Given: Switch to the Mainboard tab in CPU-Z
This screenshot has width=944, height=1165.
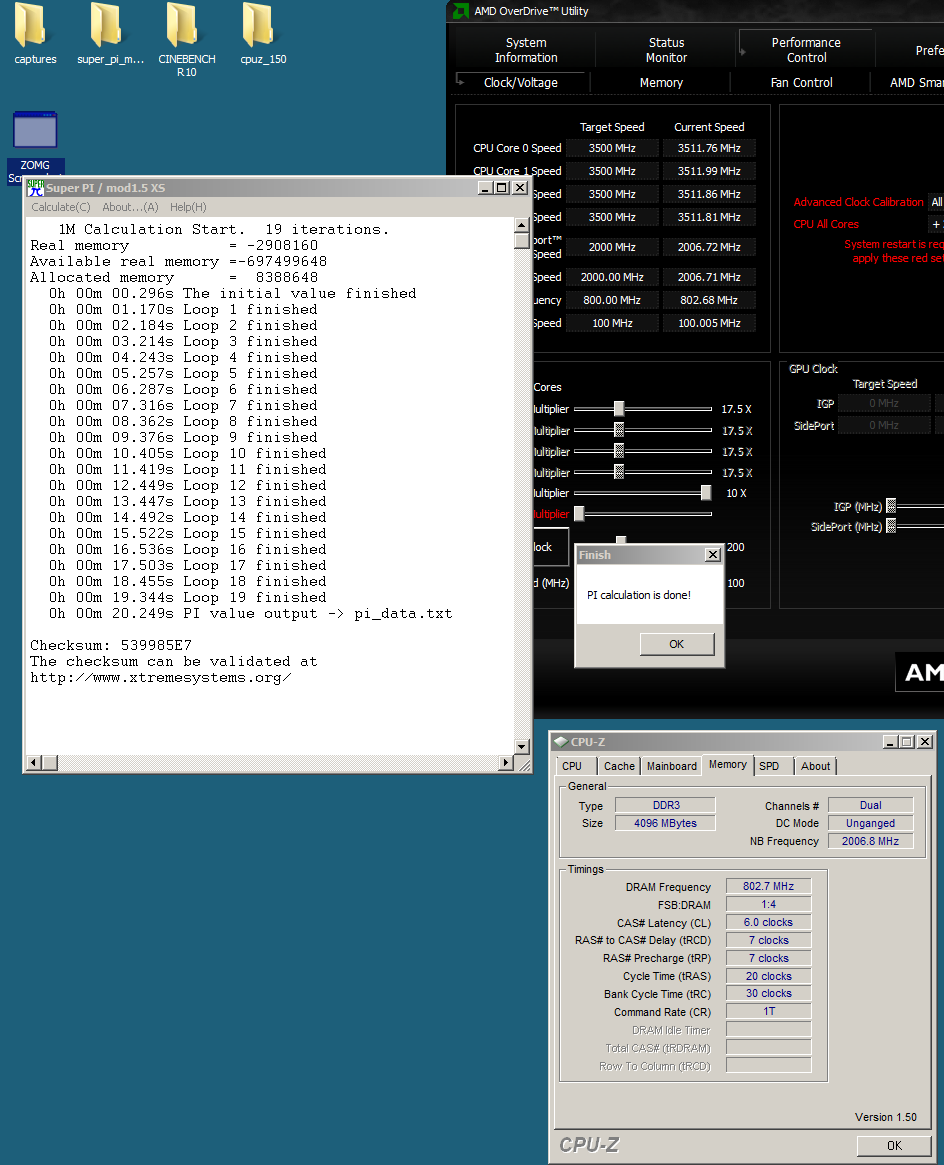Looking at the screenshot, I should (x=671, y=766).
